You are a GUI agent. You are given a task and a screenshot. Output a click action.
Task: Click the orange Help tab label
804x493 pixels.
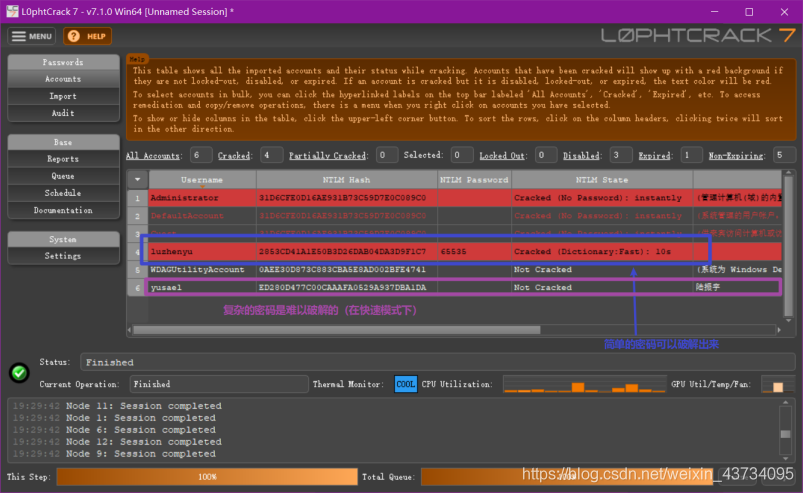[137, 59]
